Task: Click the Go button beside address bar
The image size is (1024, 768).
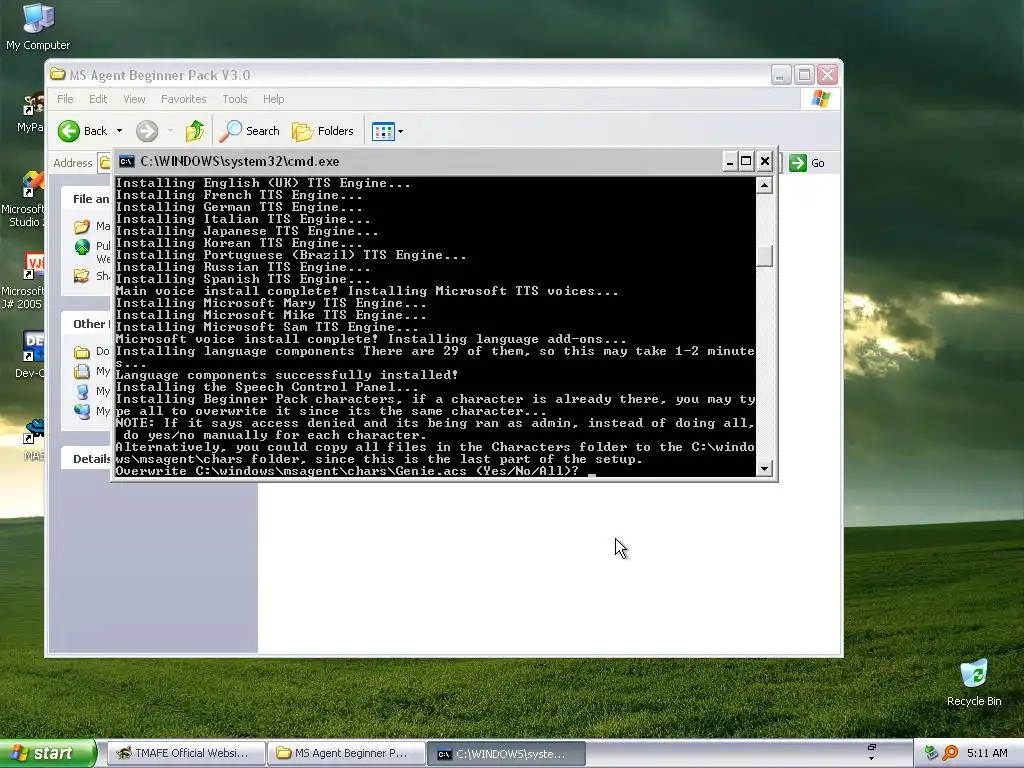Action: 807,163
